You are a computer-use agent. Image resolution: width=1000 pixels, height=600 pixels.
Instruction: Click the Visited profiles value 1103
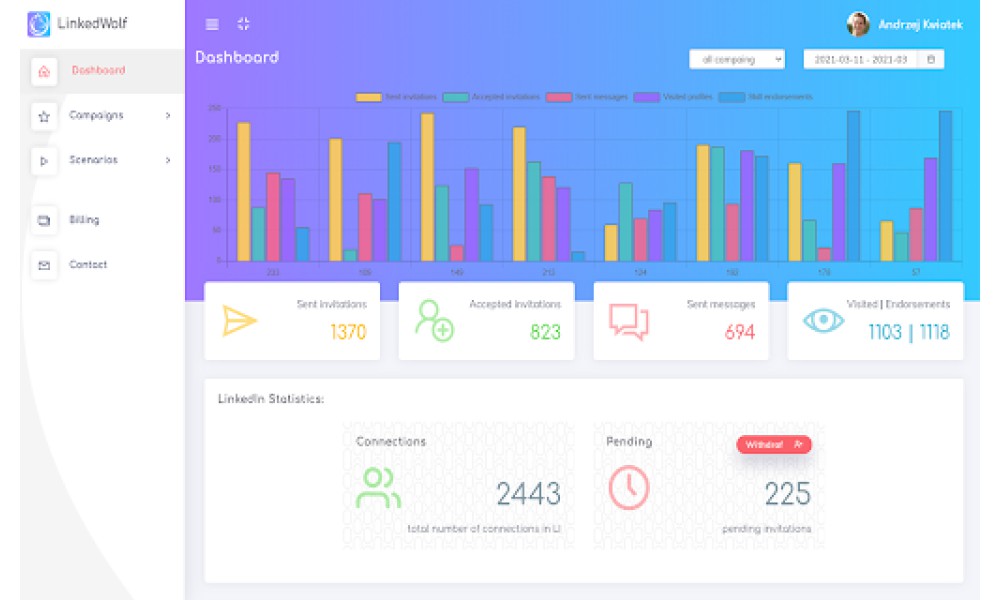[x=885, y=332]
